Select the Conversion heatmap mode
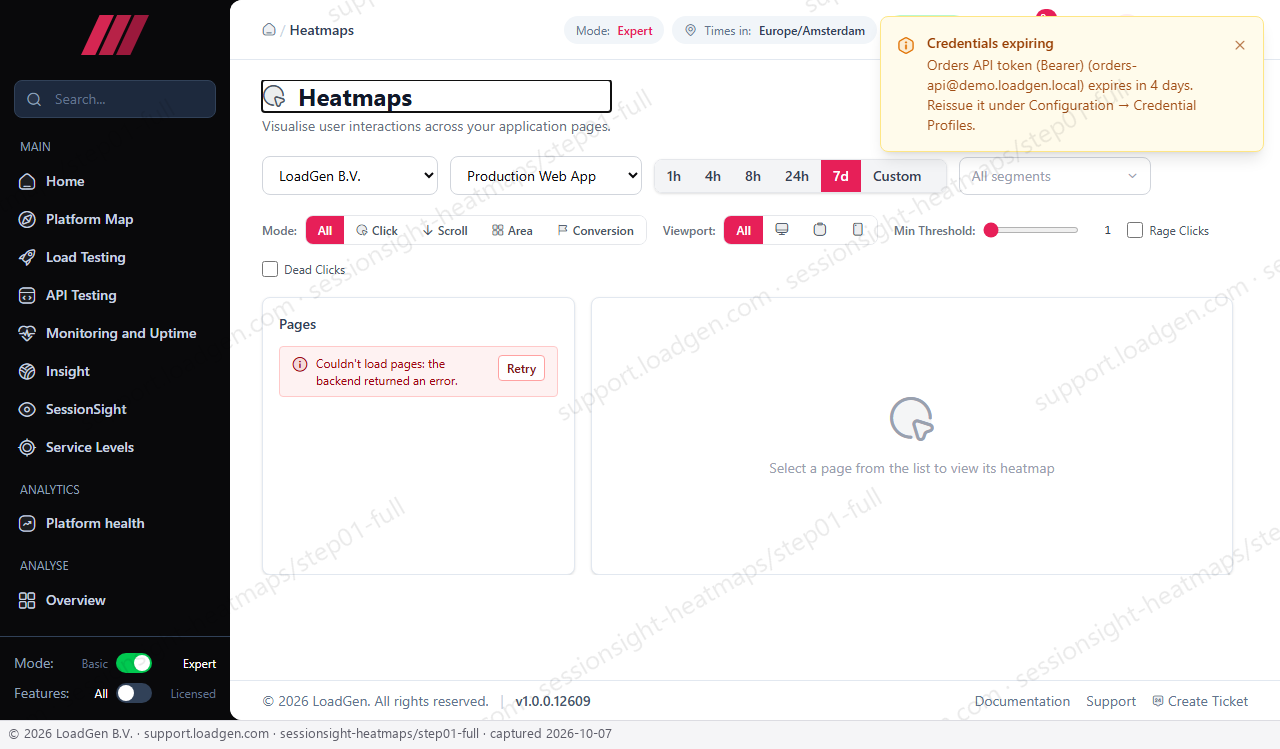 pyautogui.click(x=595, y=230)
